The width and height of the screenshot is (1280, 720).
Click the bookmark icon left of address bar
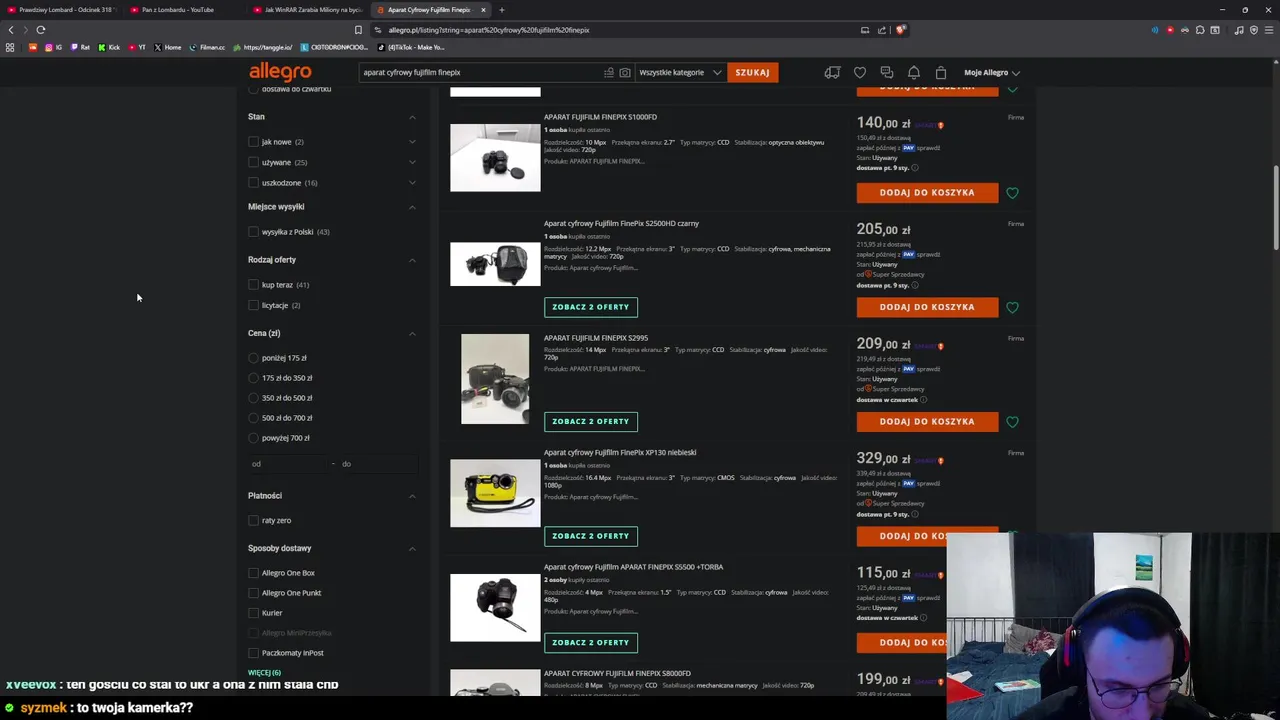(x=358, y=30)
